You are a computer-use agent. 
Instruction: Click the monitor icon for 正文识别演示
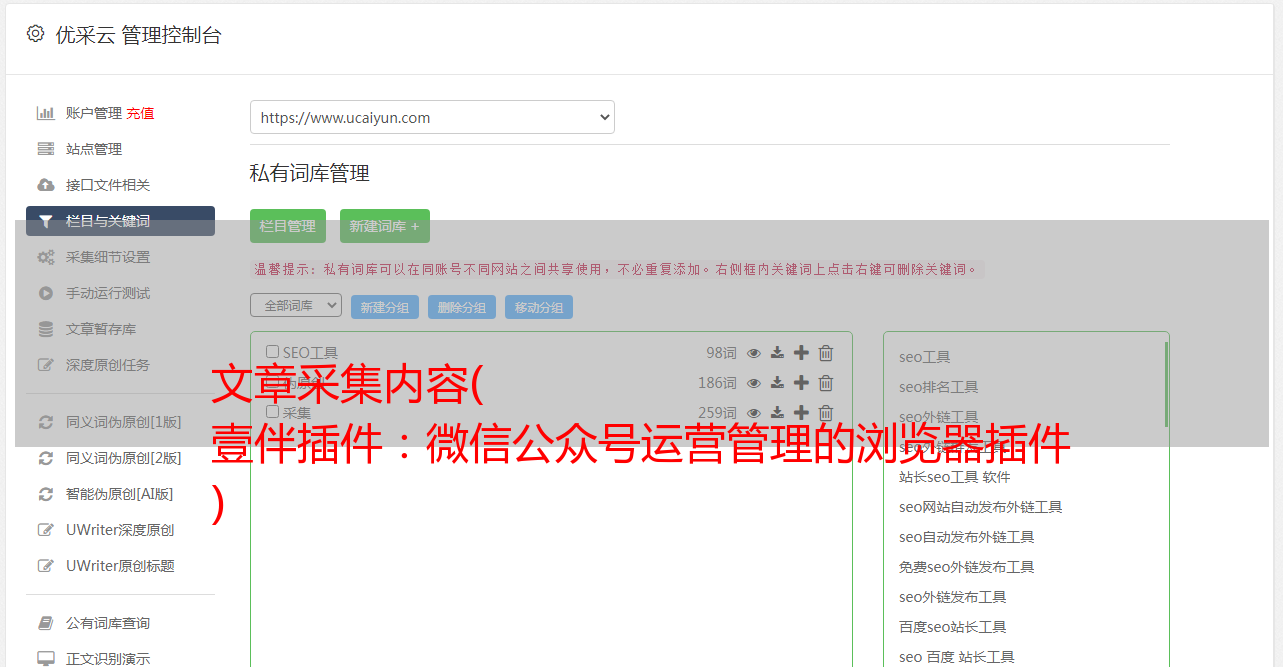click(46, 659)
